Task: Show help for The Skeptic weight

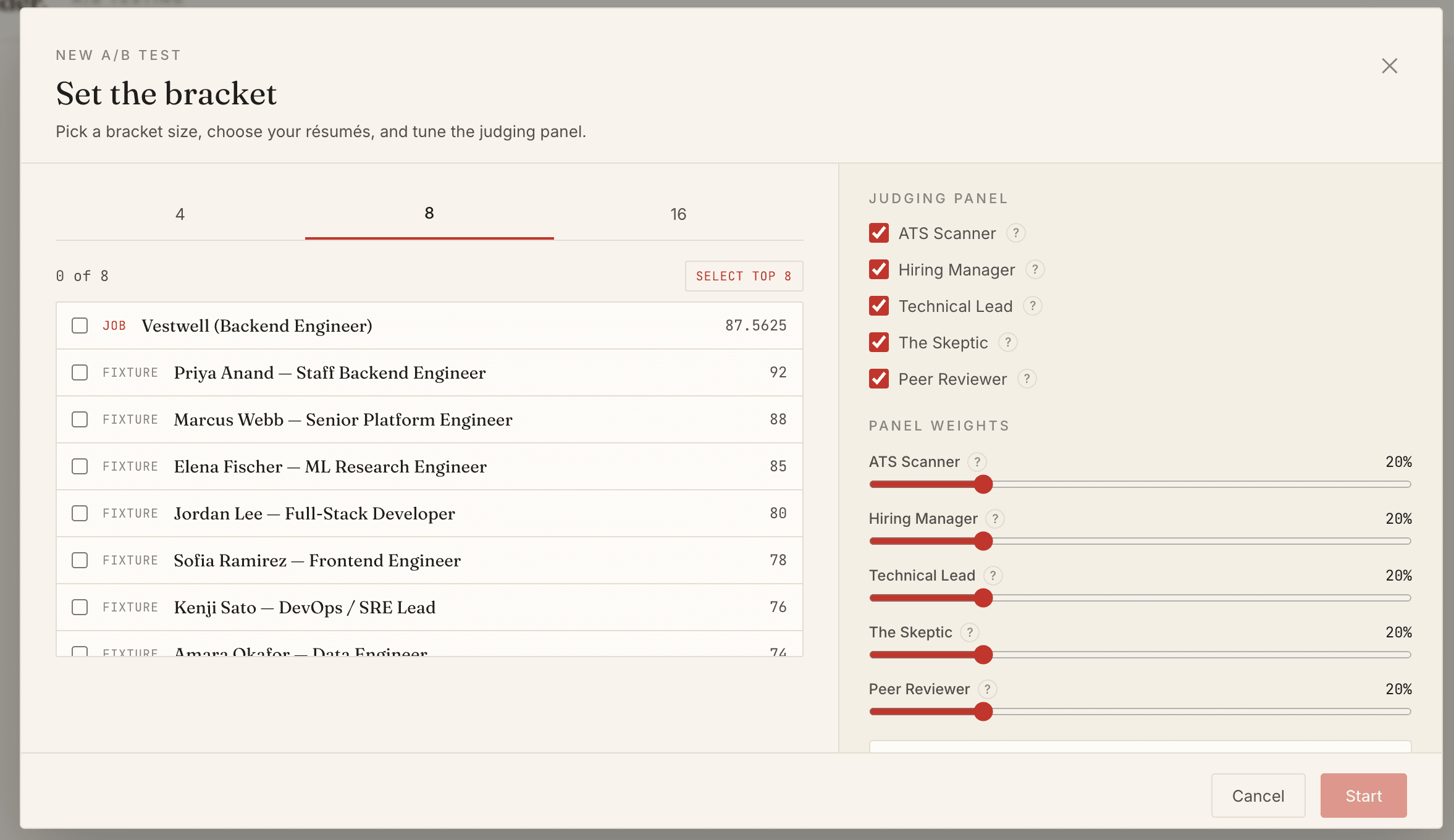Action: click(x=969, y=632)
